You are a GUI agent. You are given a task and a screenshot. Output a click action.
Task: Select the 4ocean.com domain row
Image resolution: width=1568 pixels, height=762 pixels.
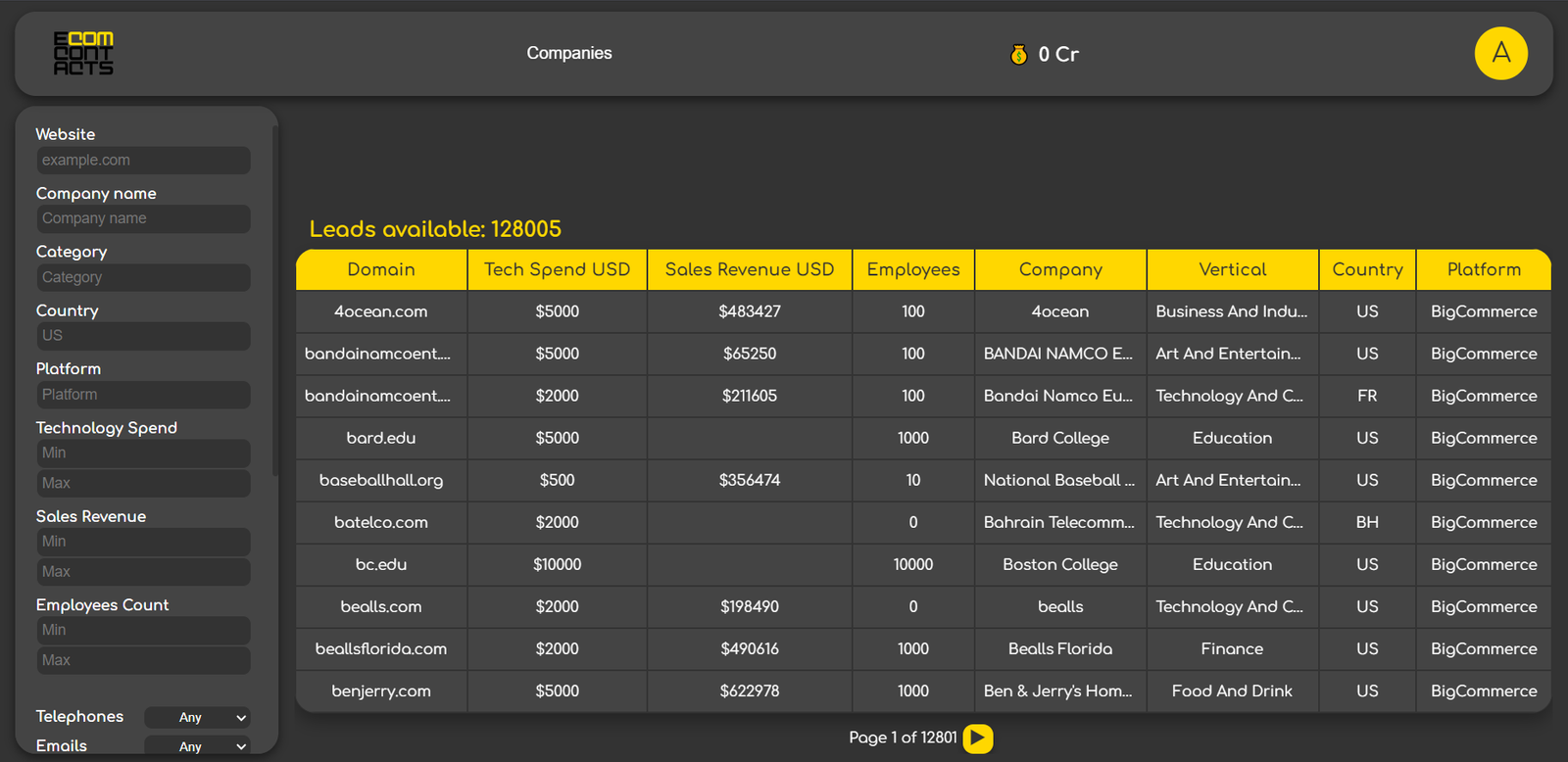pos(380,311)
